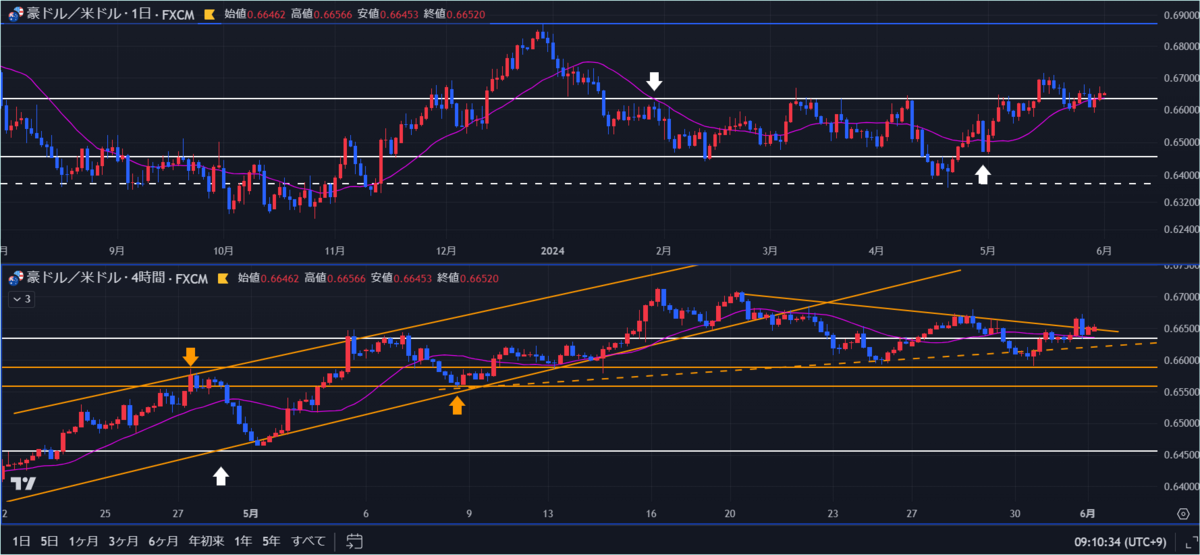Image resolution: width=1200 pixels, height=555 pixels.
Task: Click the AUD/USD currency logo on the daily chart
Action: click(x=15, y=15)
